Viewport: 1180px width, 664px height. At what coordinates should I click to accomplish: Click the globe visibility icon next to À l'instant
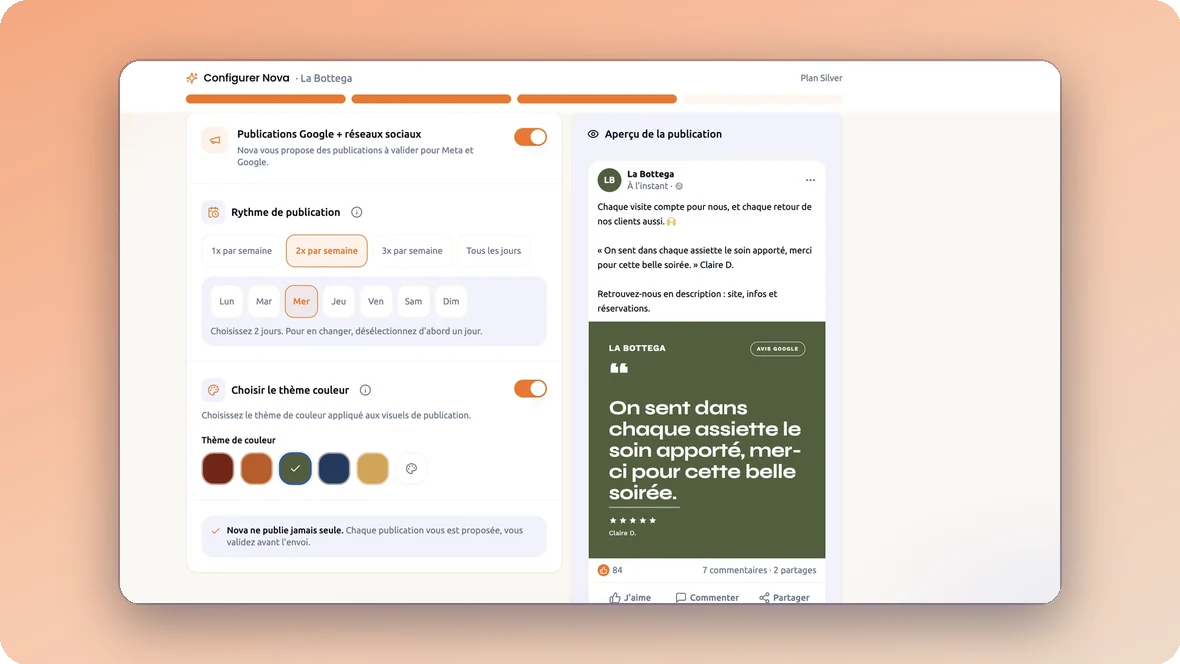(679, 186)
